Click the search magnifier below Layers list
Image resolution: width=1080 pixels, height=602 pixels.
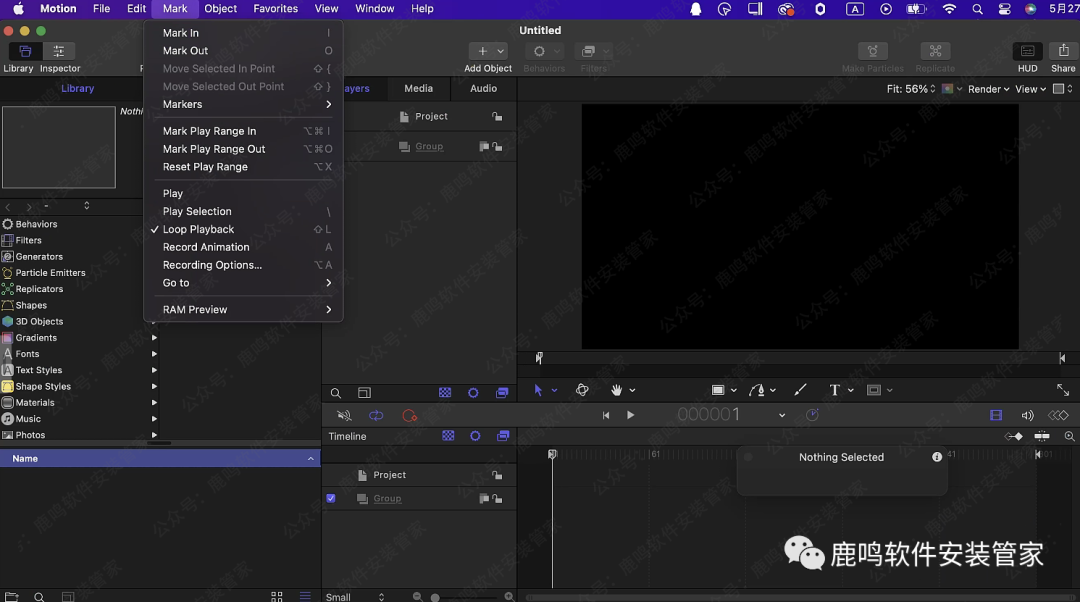[x=336, y=394]
